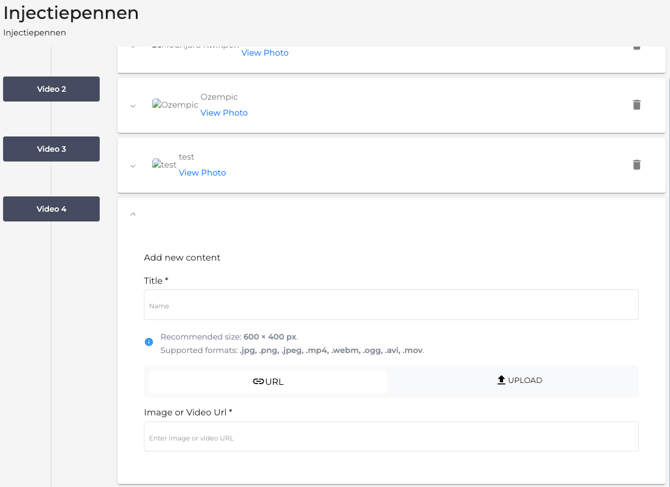This screenshot has height=487, width=670.
Task: Select the UPLOAD tab
Action: point(519,381)
